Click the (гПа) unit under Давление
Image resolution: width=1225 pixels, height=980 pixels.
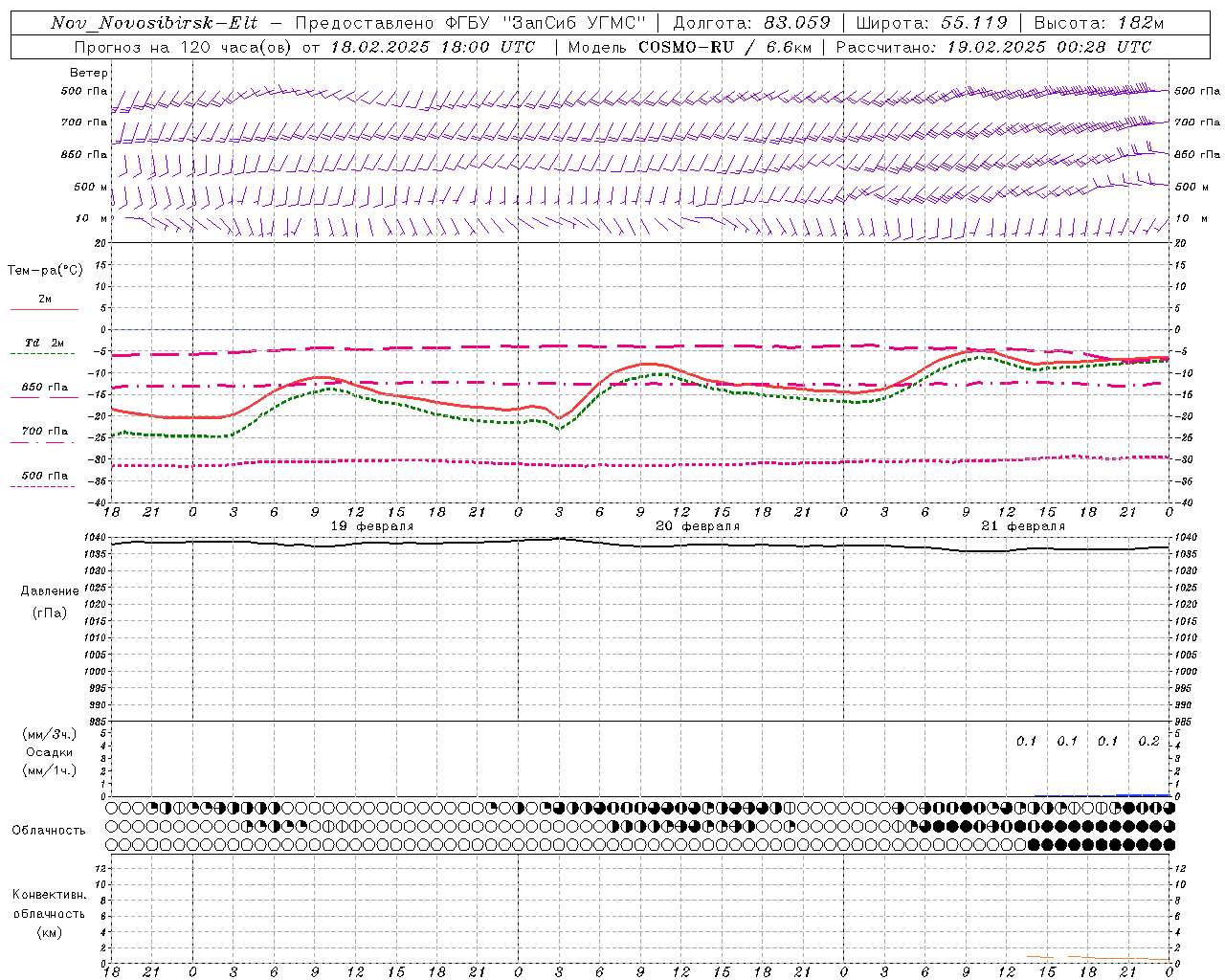[x=50, y=612]
